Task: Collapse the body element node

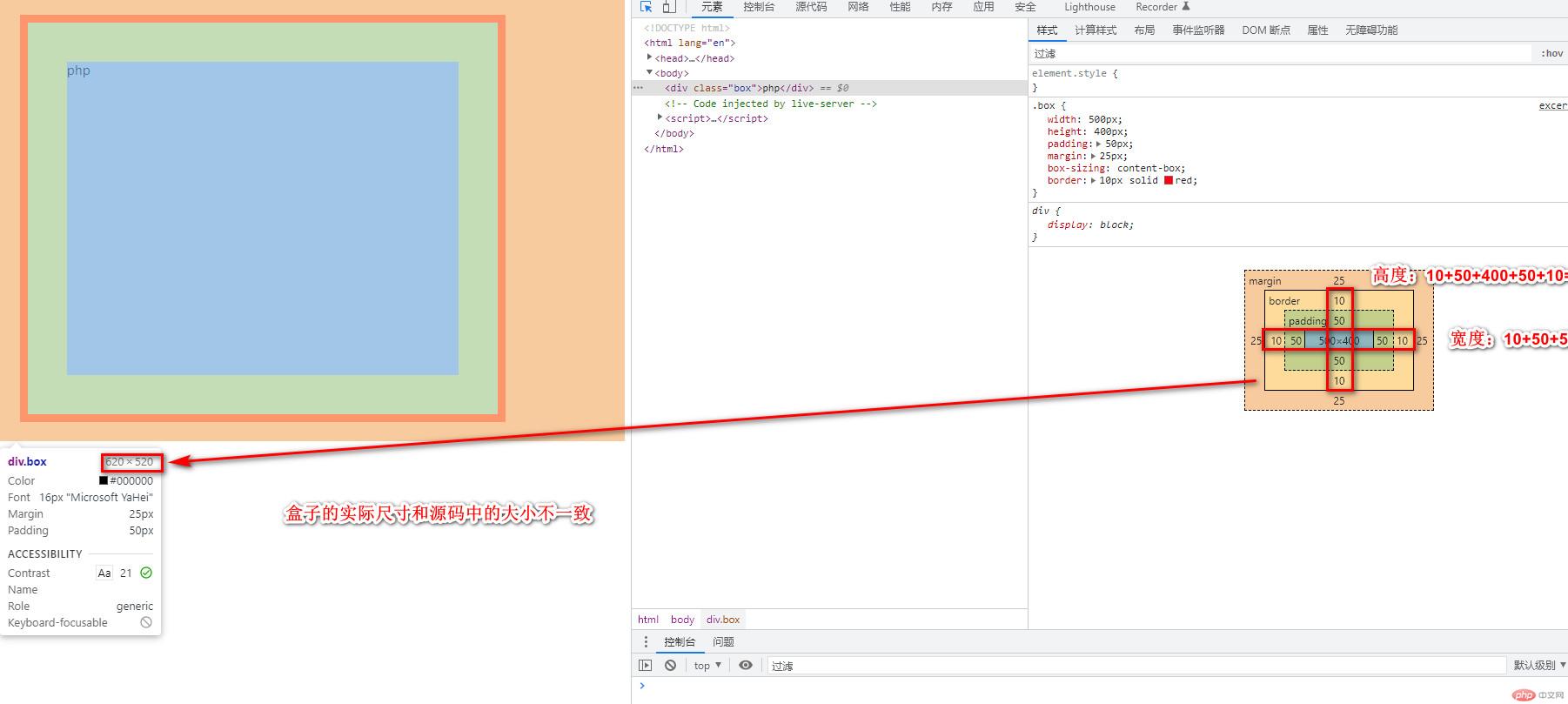Action: [x=649, y=72]
